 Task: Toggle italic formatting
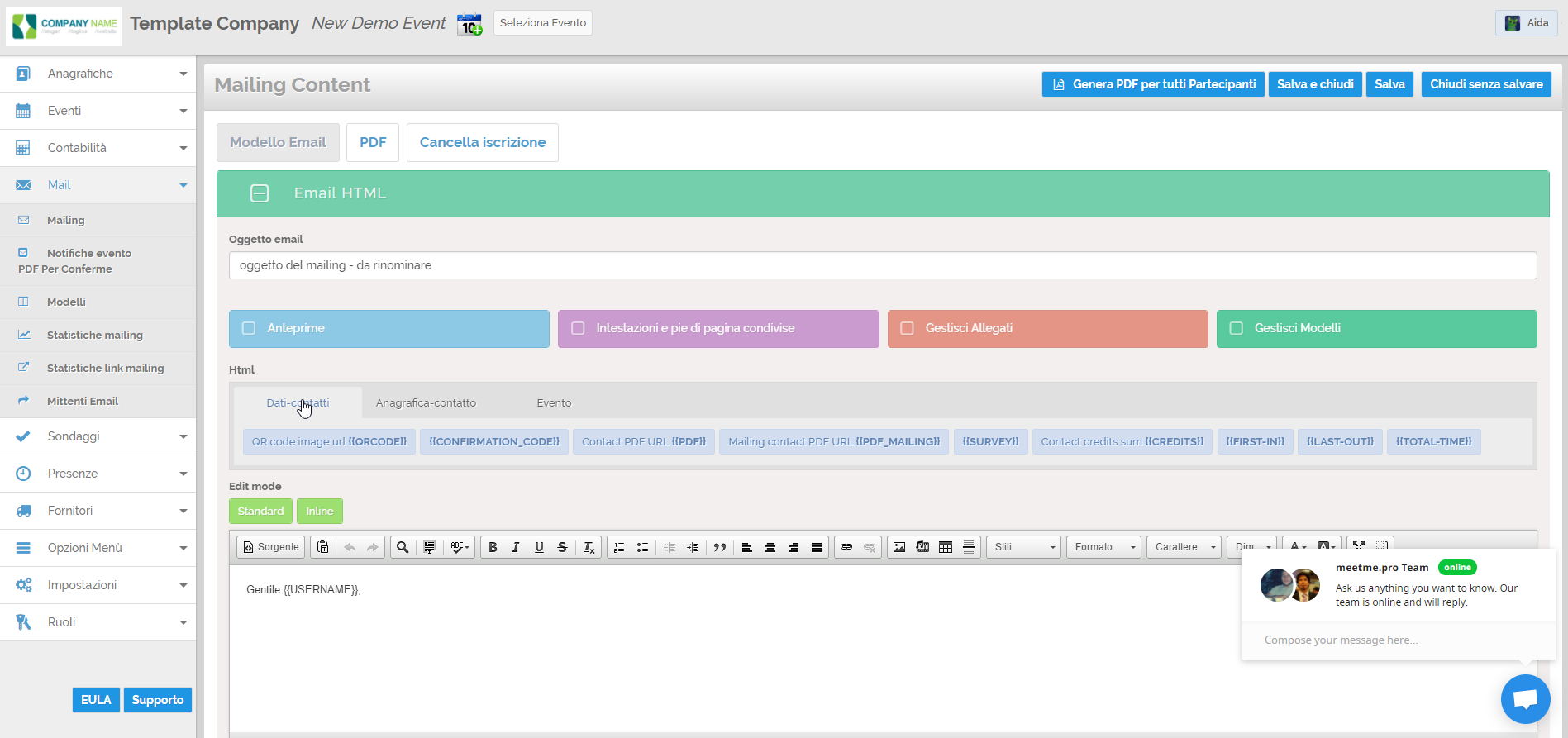[x=516, y=547]
